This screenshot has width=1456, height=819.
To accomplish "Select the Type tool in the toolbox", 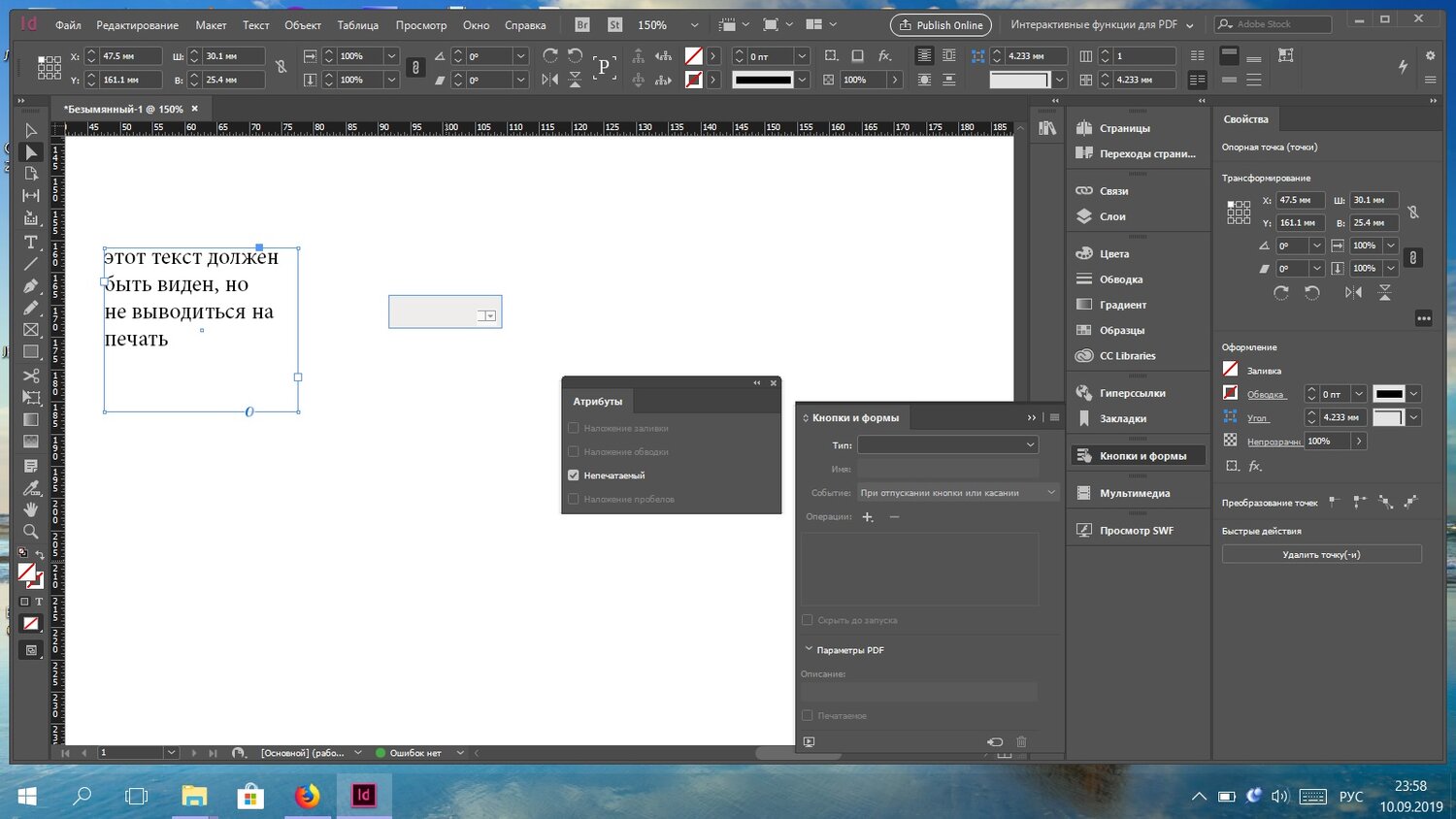I will click(31, 242).
